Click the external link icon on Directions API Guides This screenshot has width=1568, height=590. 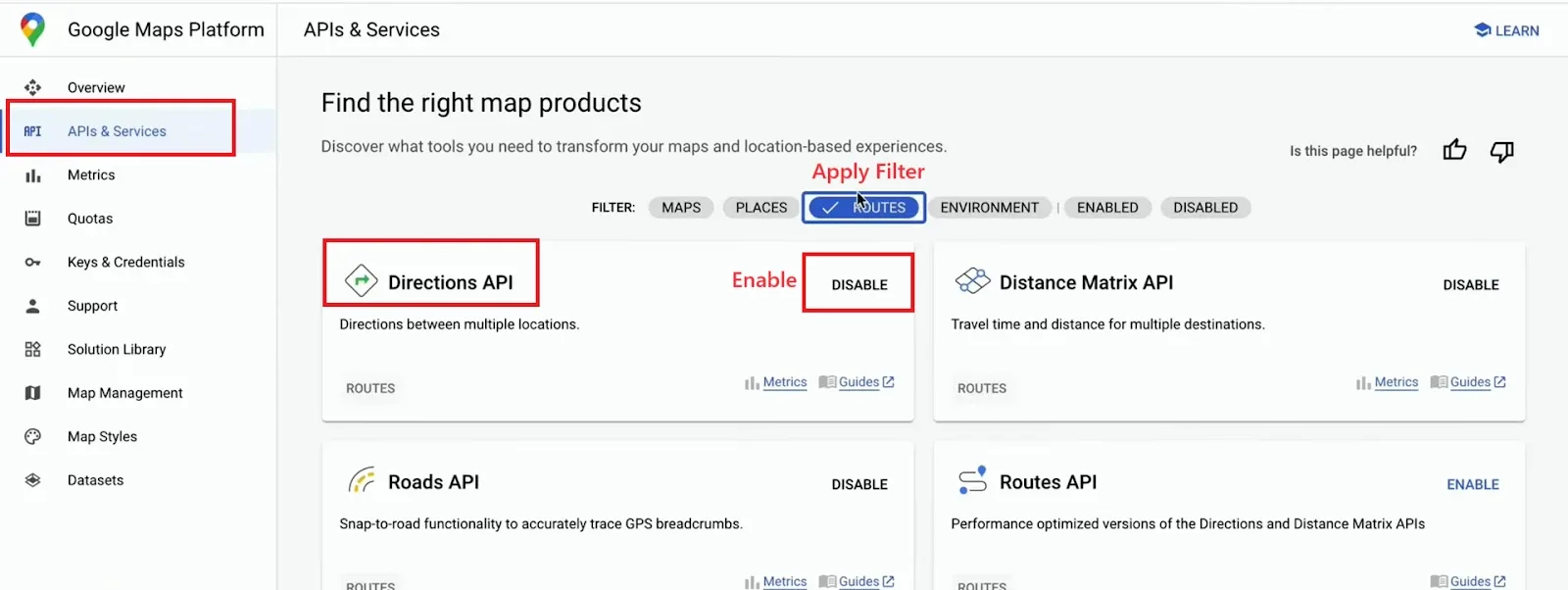(889, 382)
